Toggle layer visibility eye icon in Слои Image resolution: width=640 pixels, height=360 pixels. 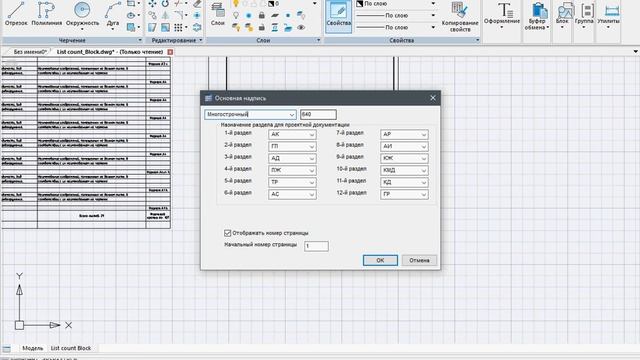301,27
